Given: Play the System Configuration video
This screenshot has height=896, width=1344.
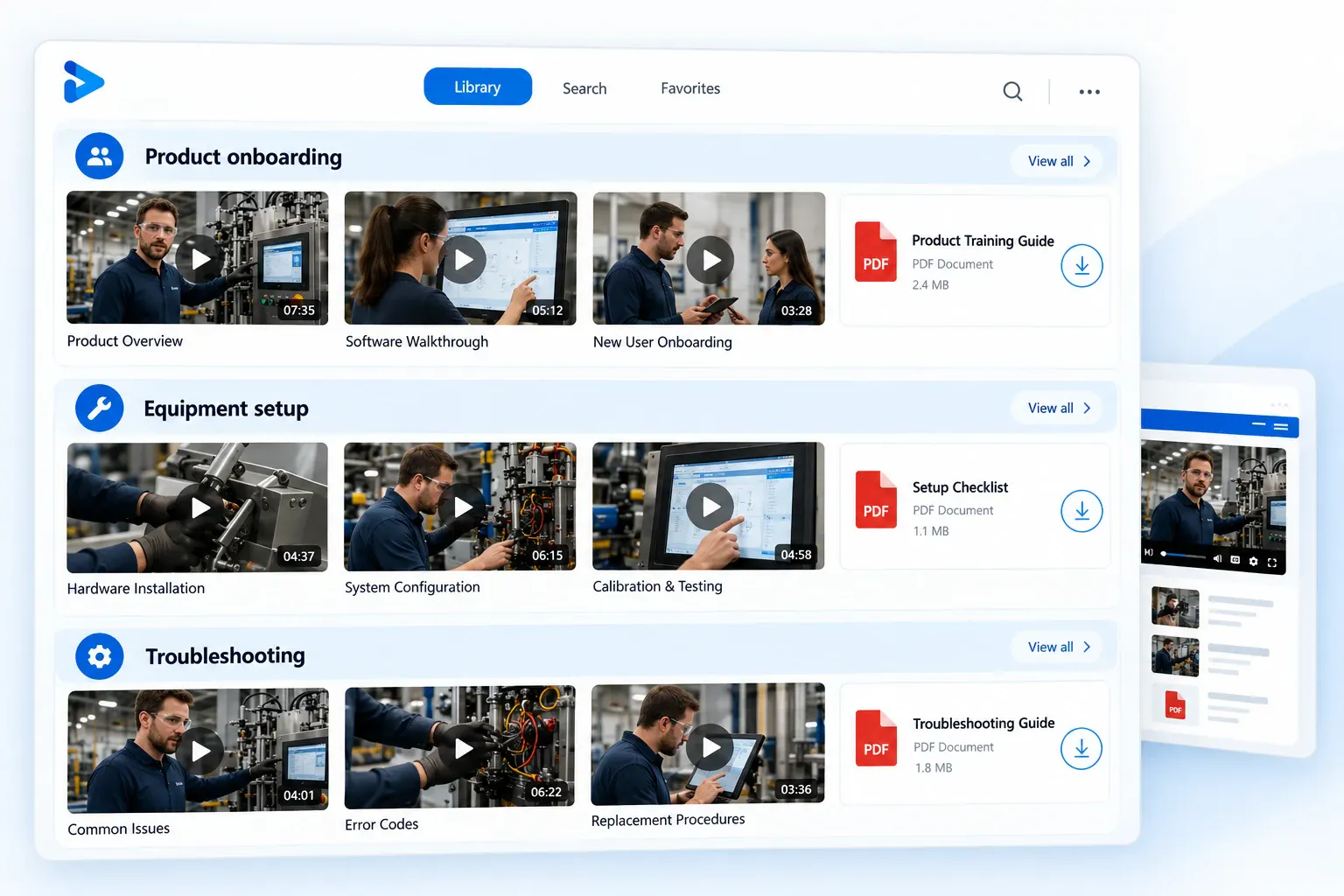Looking at the screenshot, I should pyautogui.click(x=463, y=507).
